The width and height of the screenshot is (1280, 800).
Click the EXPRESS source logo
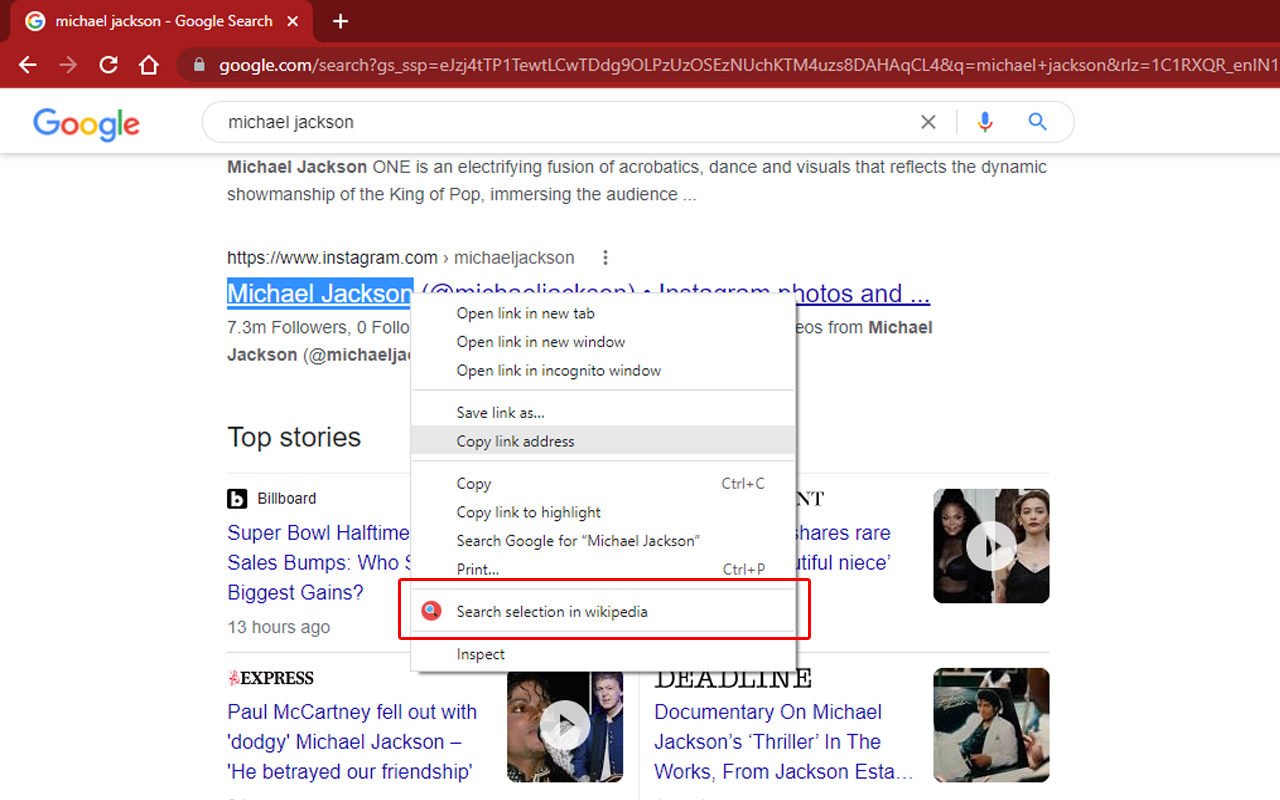click(271, 678)
